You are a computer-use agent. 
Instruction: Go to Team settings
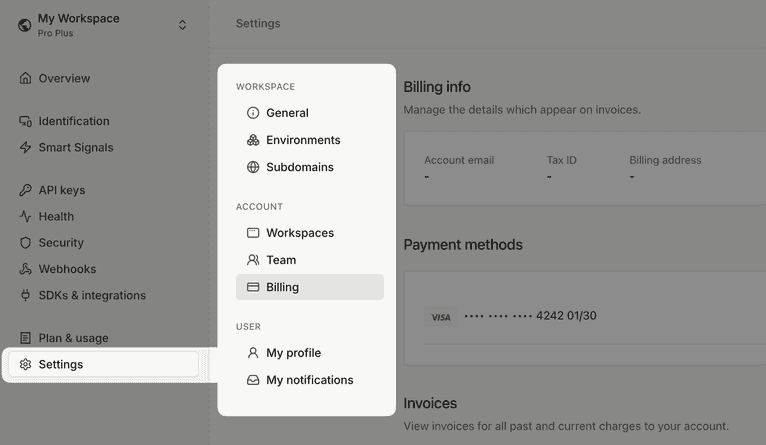click(x=281, y=260)
